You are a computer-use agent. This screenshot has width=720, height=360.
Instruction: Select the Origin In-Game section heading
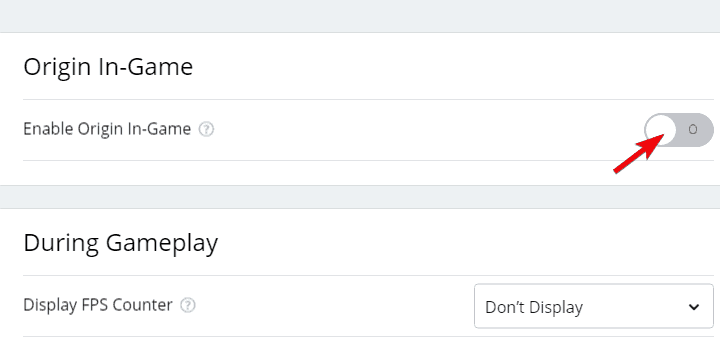click(108, 67)
